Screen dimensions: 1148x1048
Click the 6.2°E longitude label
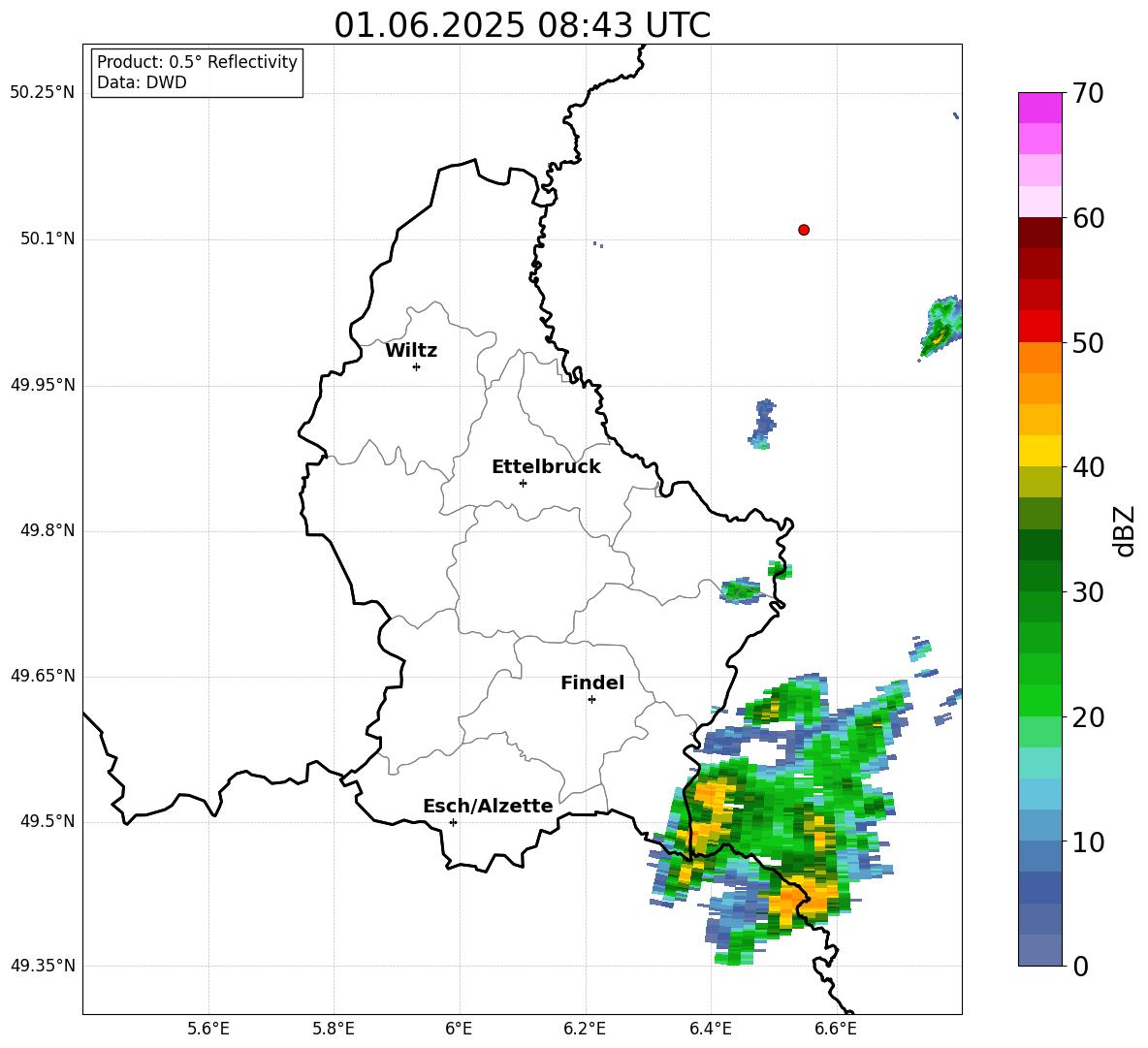coord(585,1029)
